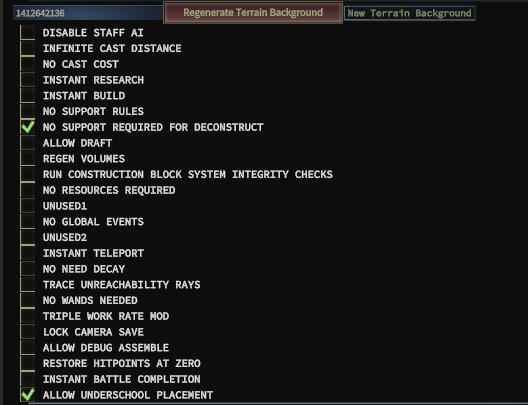
Task: Uncheck NO SUPPORT REQUIRED FOR DECONSTRUCT
Action: click(x=28, y=127)
